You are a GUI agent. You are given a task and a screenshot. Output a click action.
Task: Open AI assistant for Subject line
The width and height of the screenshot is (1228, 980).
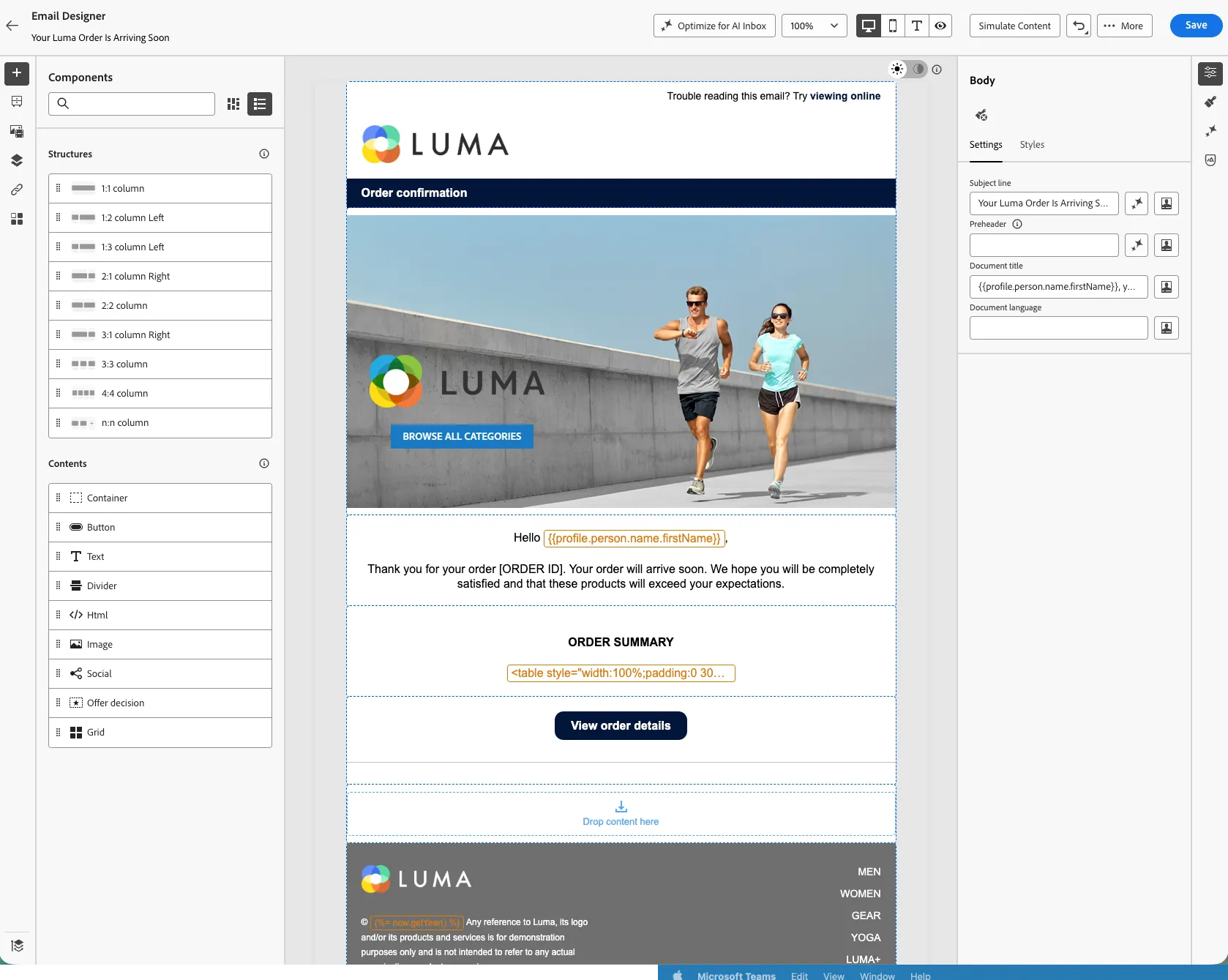(1137, 203)
